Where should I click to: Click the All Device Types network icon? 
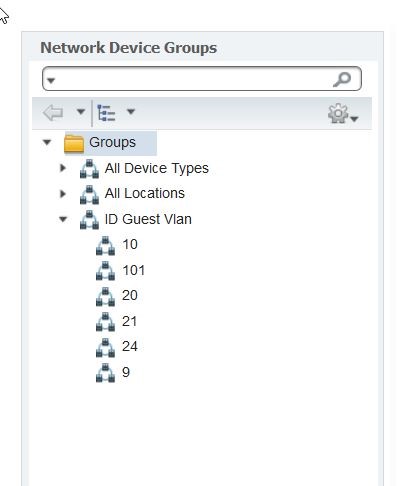[89, 169]
